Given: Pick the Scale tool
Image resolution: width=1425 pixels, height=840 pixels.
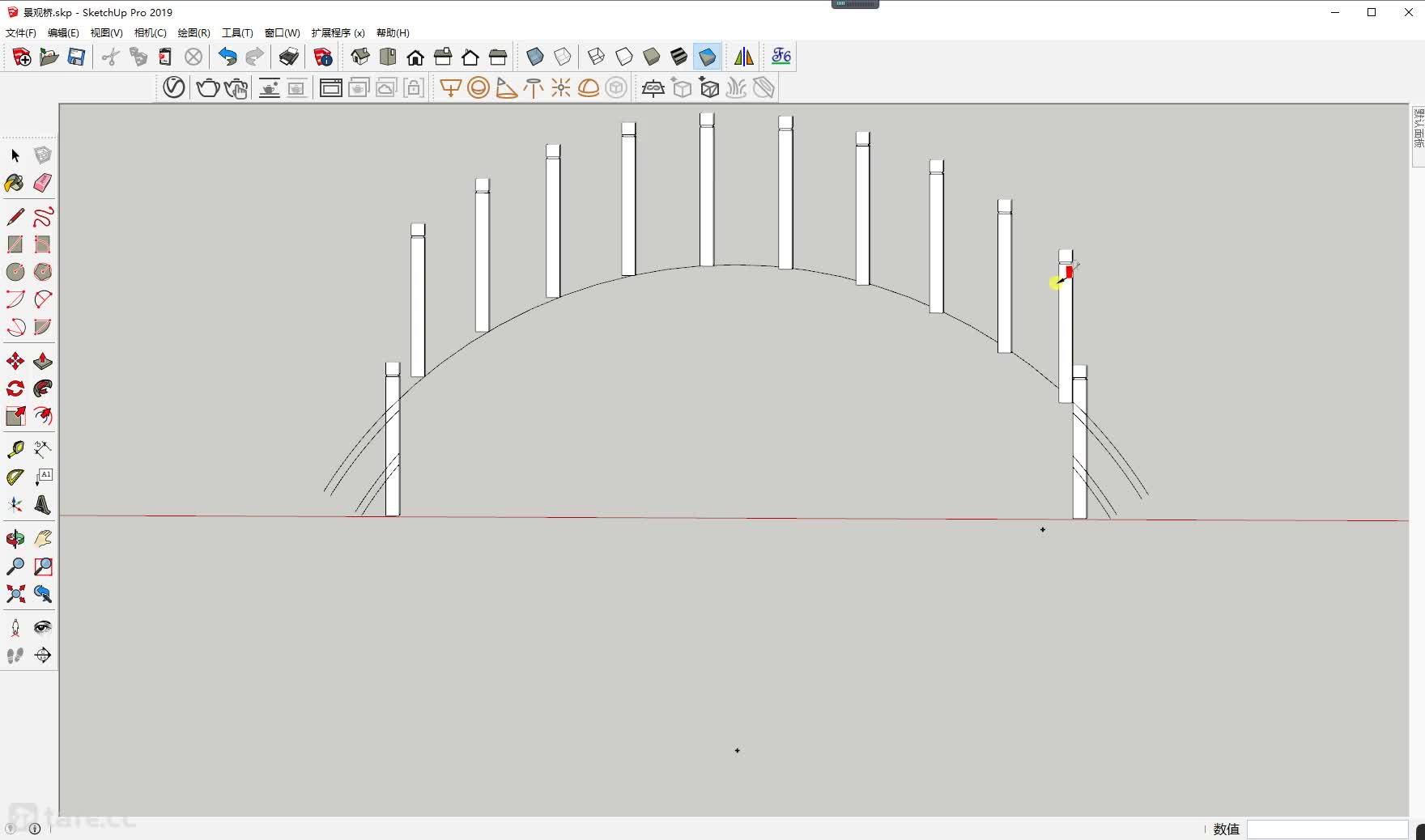Looking at the screenshot, I should tap(15, 416).
